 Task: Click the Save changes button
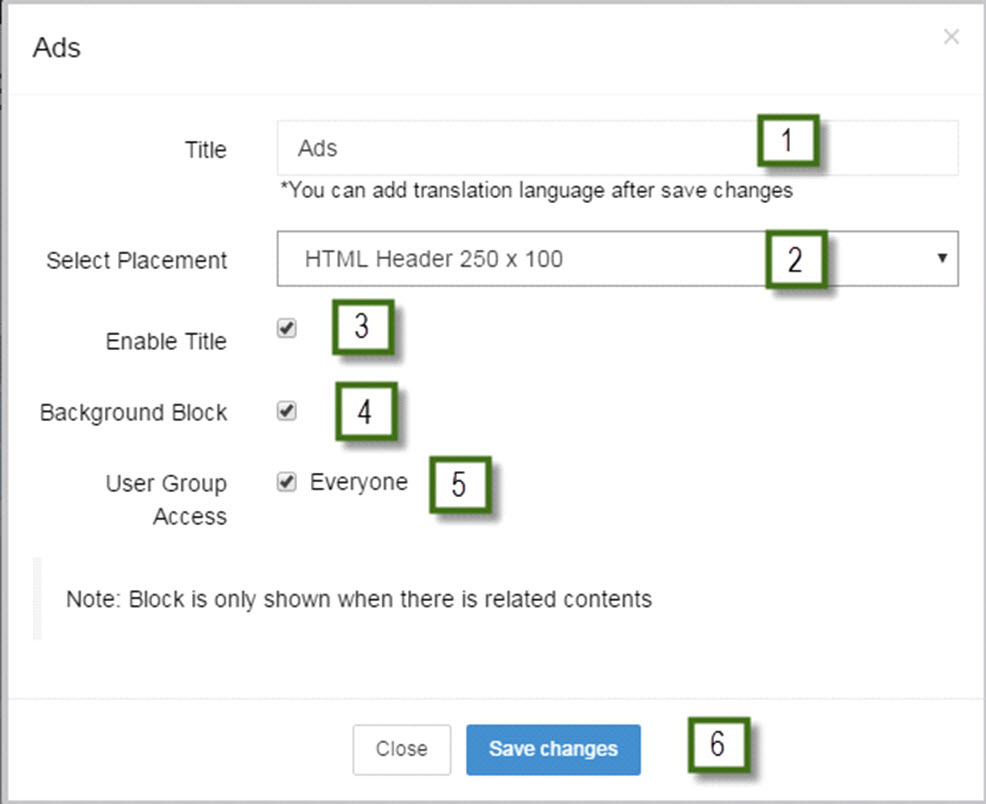pyautogui.click(x=553, y=749)
